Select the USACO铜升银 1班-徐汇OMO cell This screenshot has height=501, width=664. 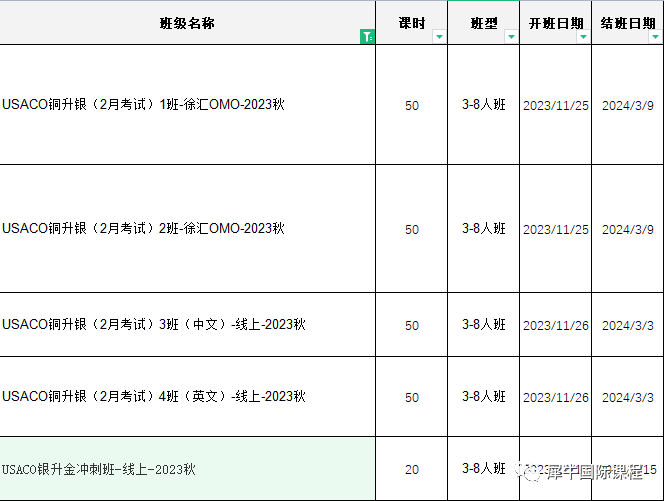point(143,105)
